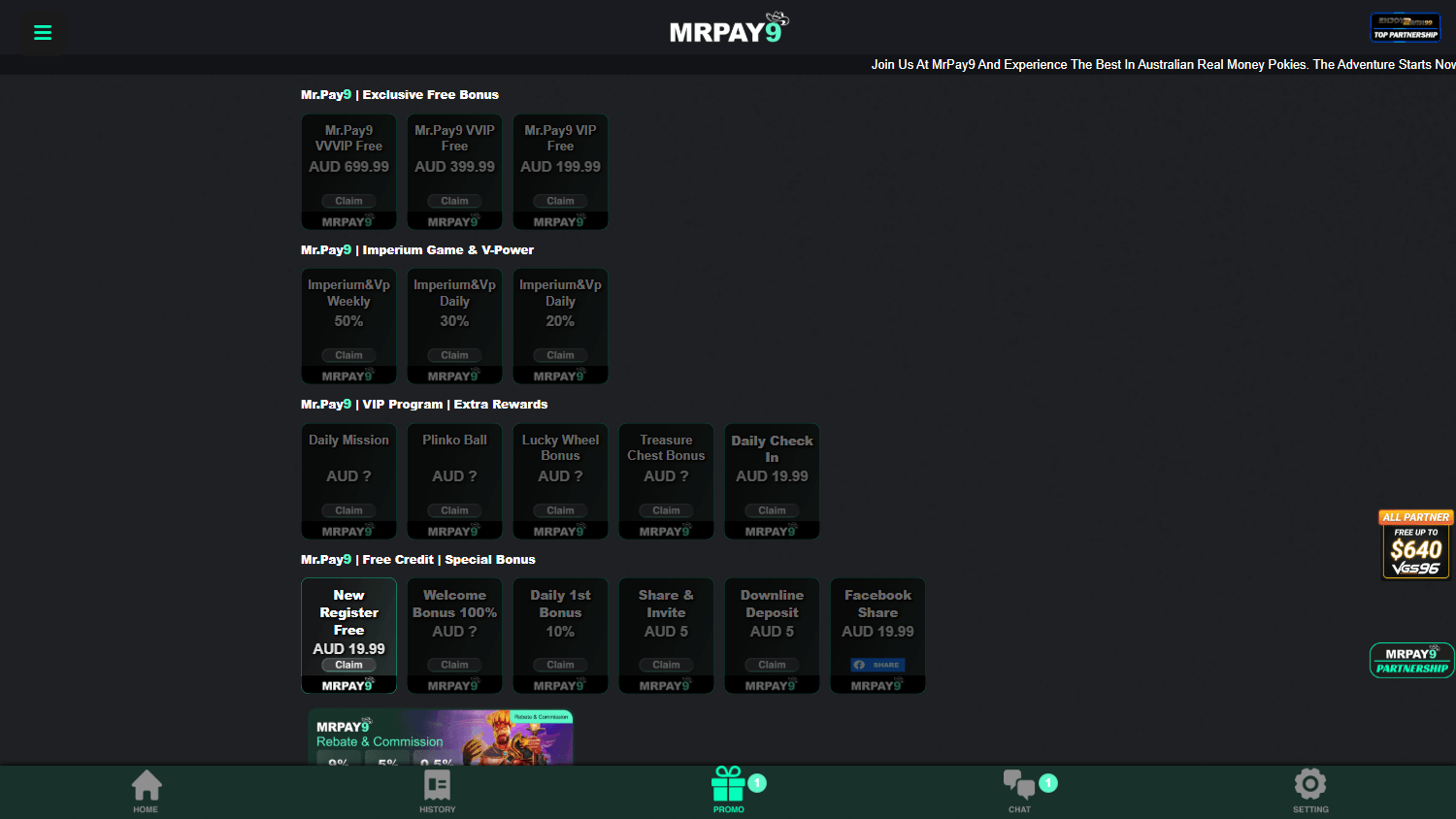
Task: Claim Mr.Pay9 VVIP Free AUD 399.99
Action: (454, 201)
